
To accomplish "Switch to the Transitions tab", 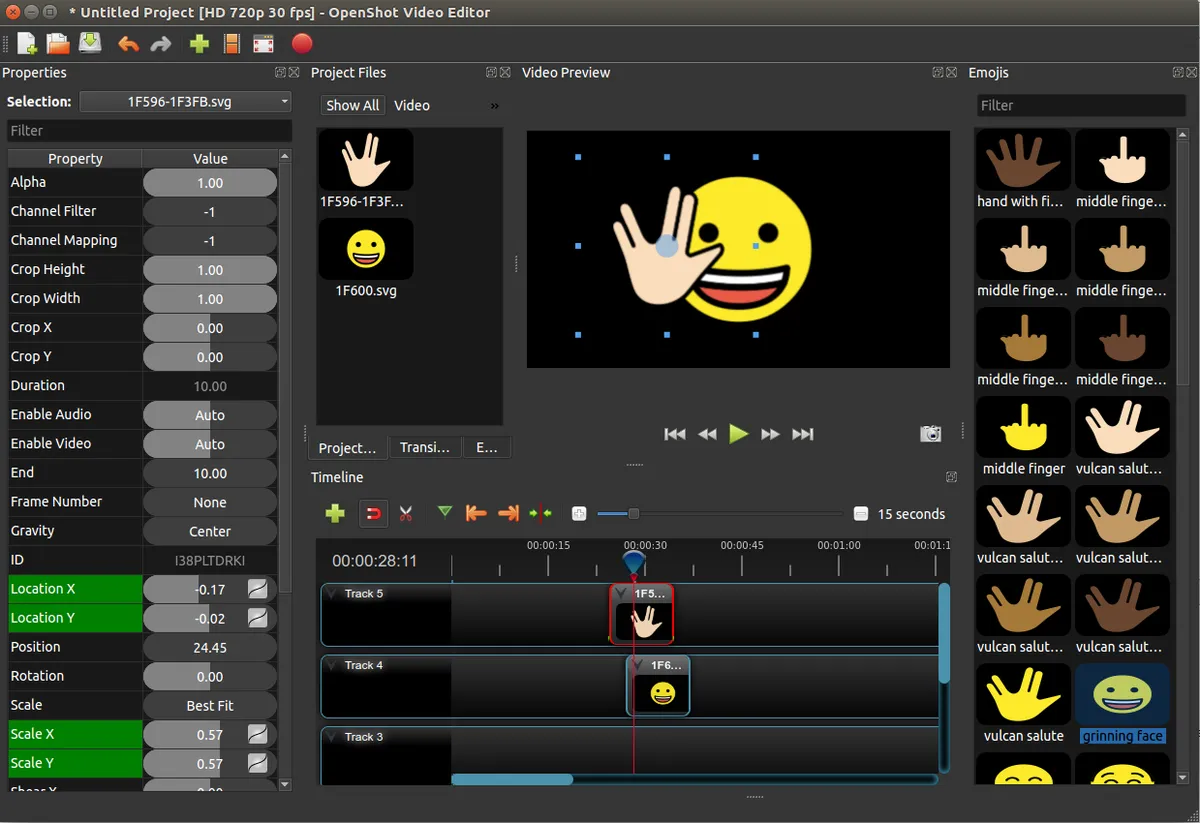I will [x=425, y=447].
